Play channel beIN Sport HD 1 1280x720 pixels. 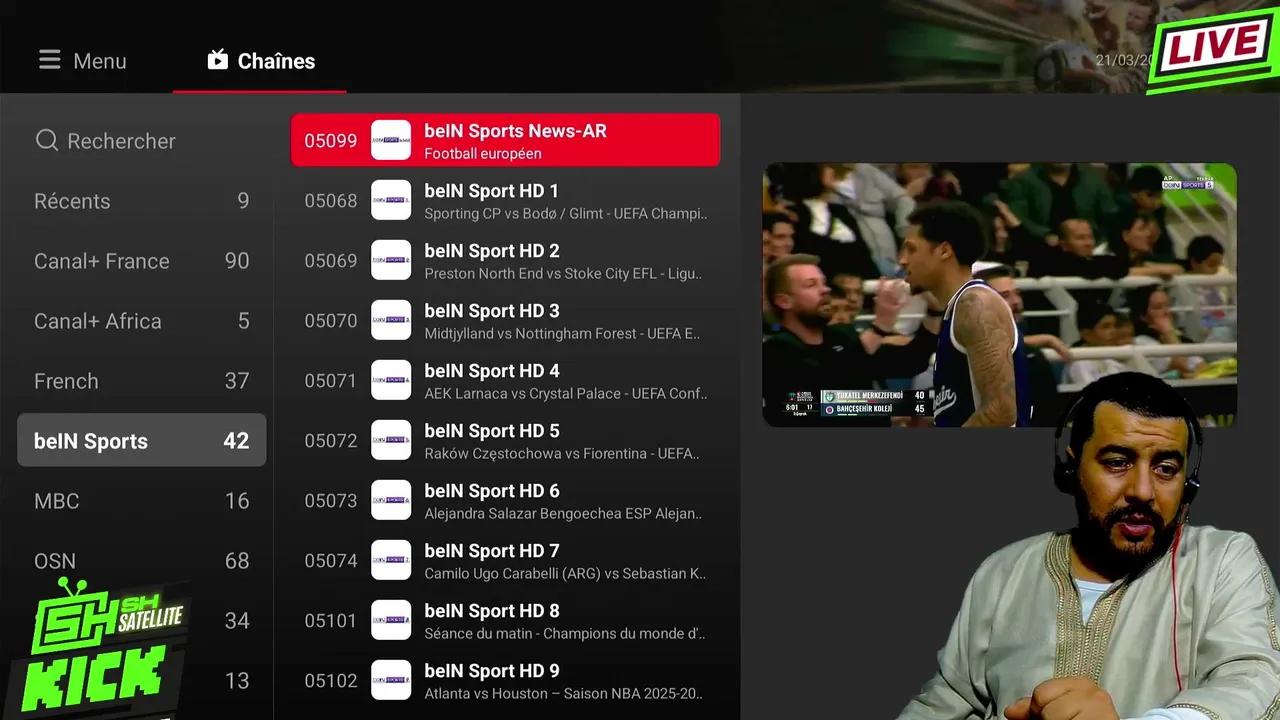tap(505, 200)
